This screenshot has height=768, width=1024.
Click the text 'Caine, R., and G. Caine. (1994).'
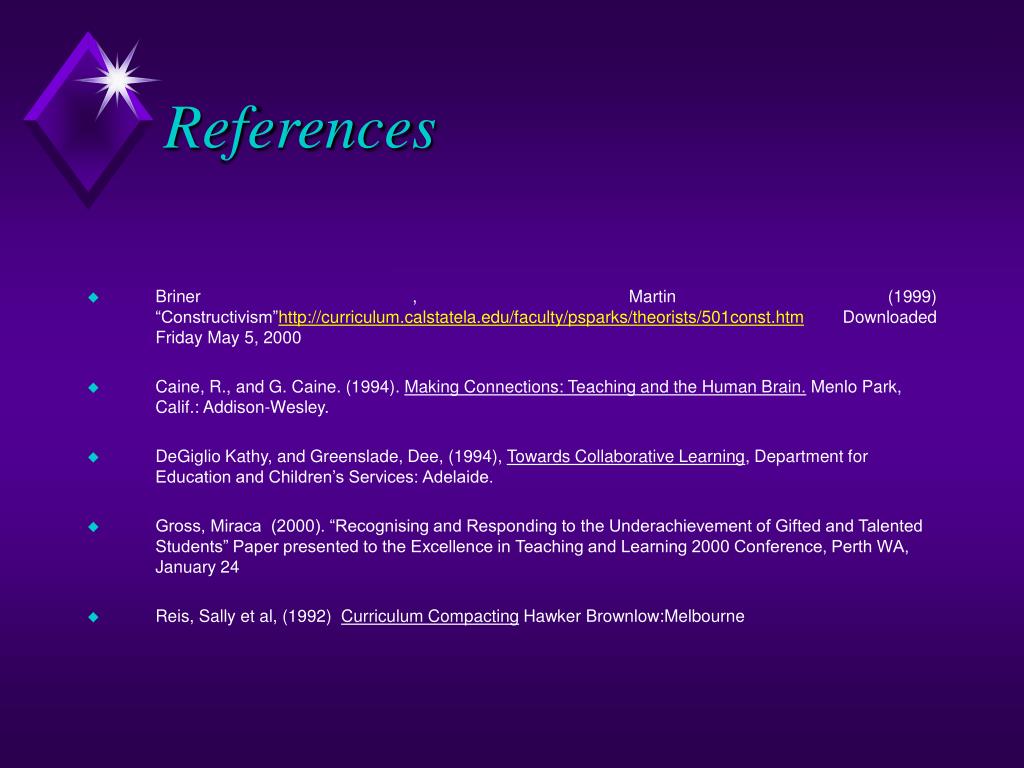click(278, 387)
